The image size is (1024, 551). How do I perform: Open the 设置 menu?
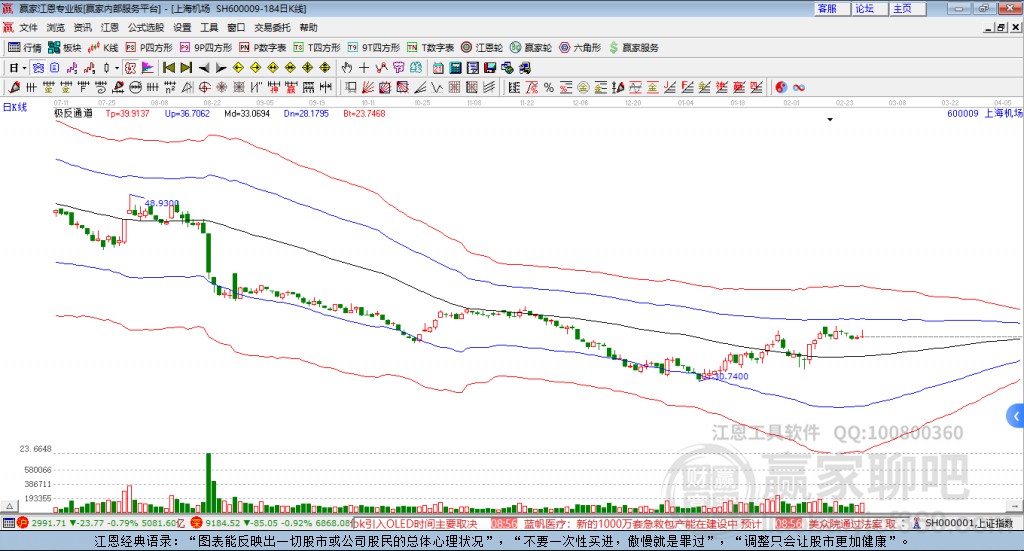[x=182, y=27]
